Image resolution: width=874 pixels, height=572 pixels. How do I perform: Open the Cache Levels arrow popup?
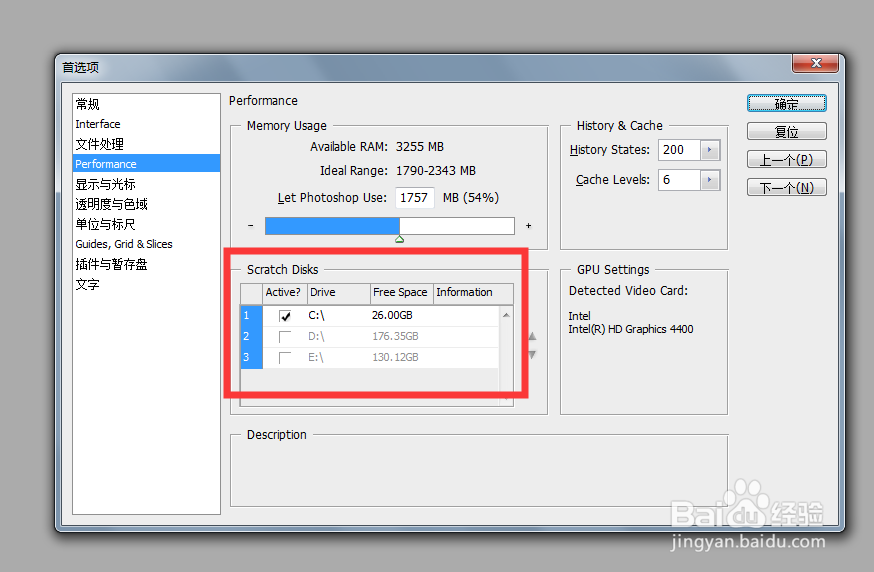point(710,180)
